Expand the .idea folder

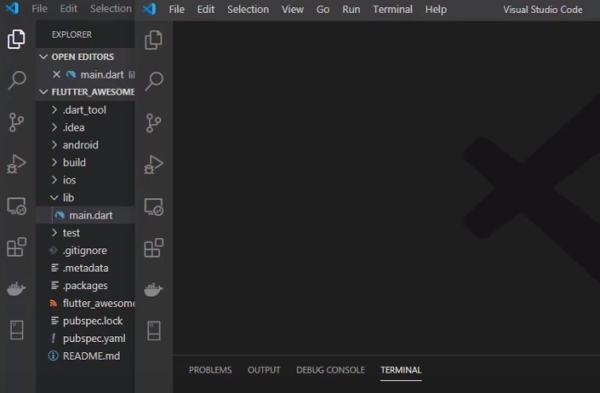pos(54,127)
